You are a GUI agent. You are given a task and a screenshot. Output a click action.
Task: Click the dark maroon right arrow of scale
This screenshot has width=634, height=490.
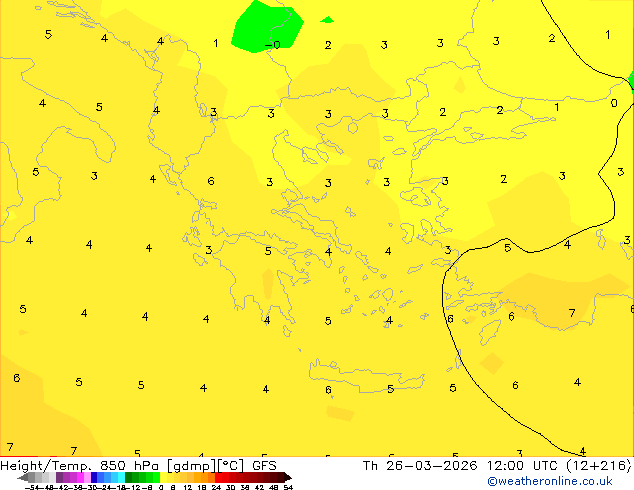[288, 477]
